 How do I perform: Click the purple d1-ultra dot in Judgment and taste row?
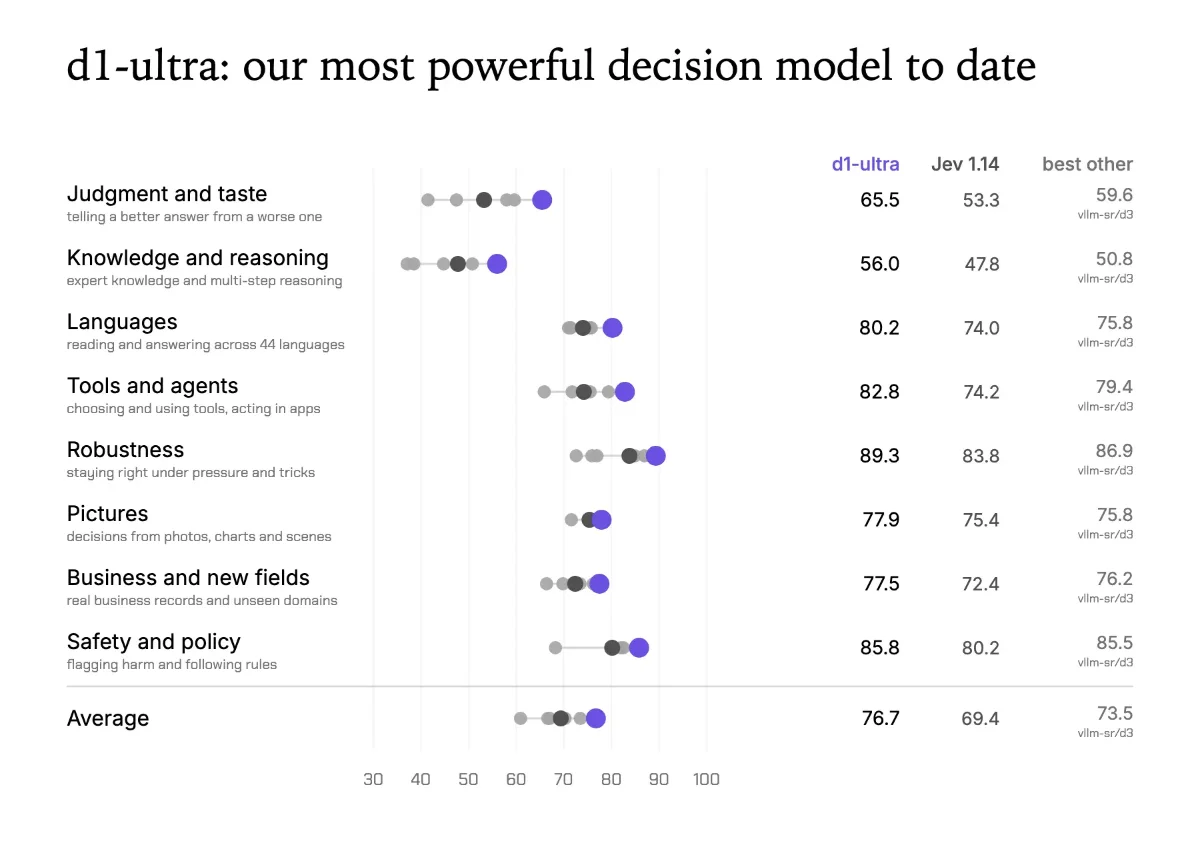(x=542, y=200)
